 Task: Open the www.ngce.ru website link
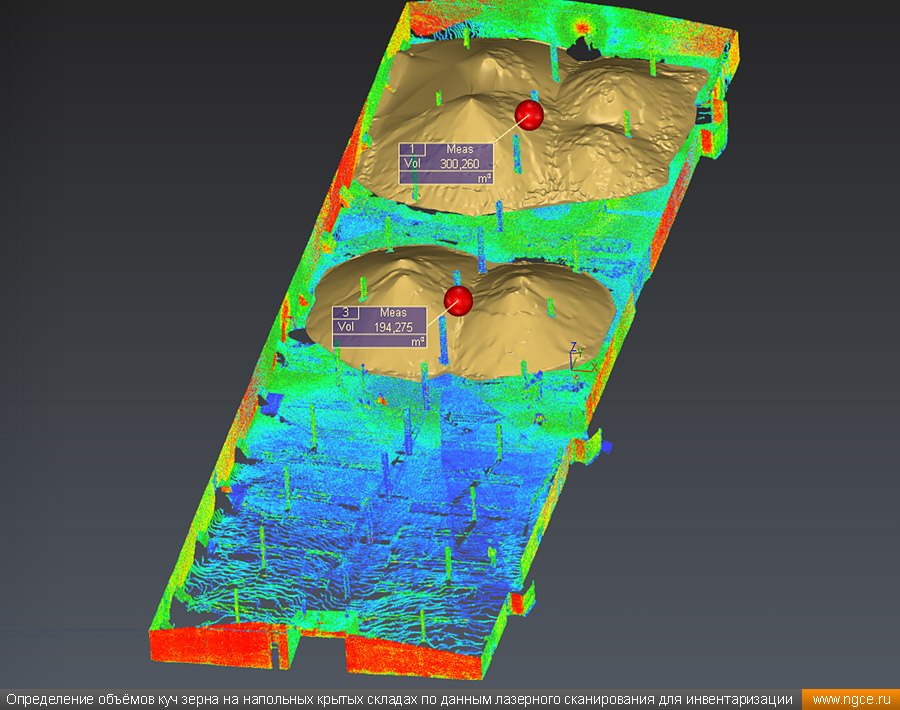850,699
